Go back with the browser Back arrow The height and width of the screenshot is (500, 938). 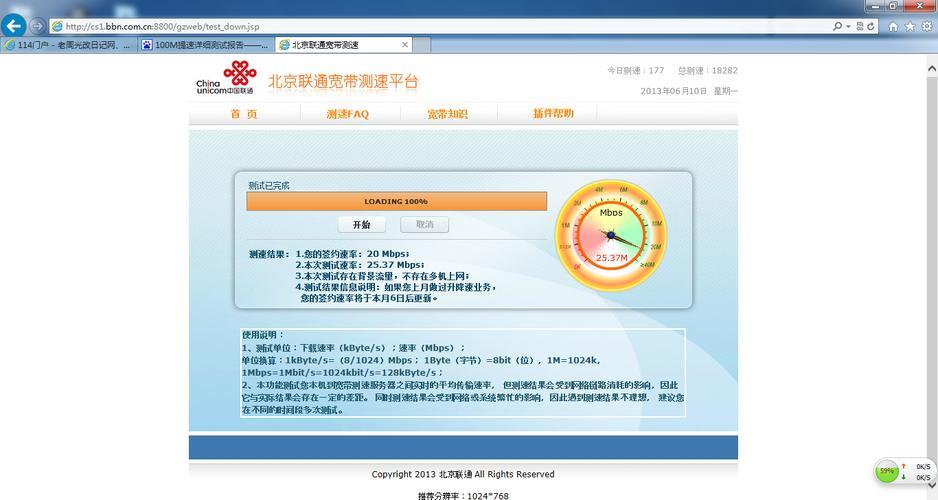click(13, 26)
